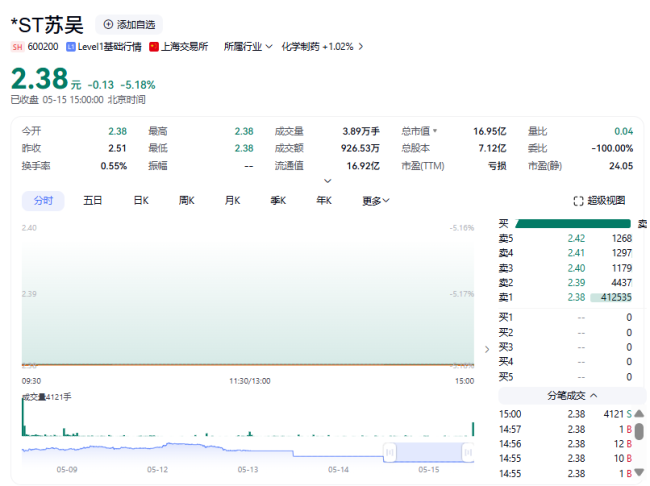Open the 更多 chart period dropdown
Image resolution: width=650 pixels, height=486 pixels.
(x=375, y=201)
